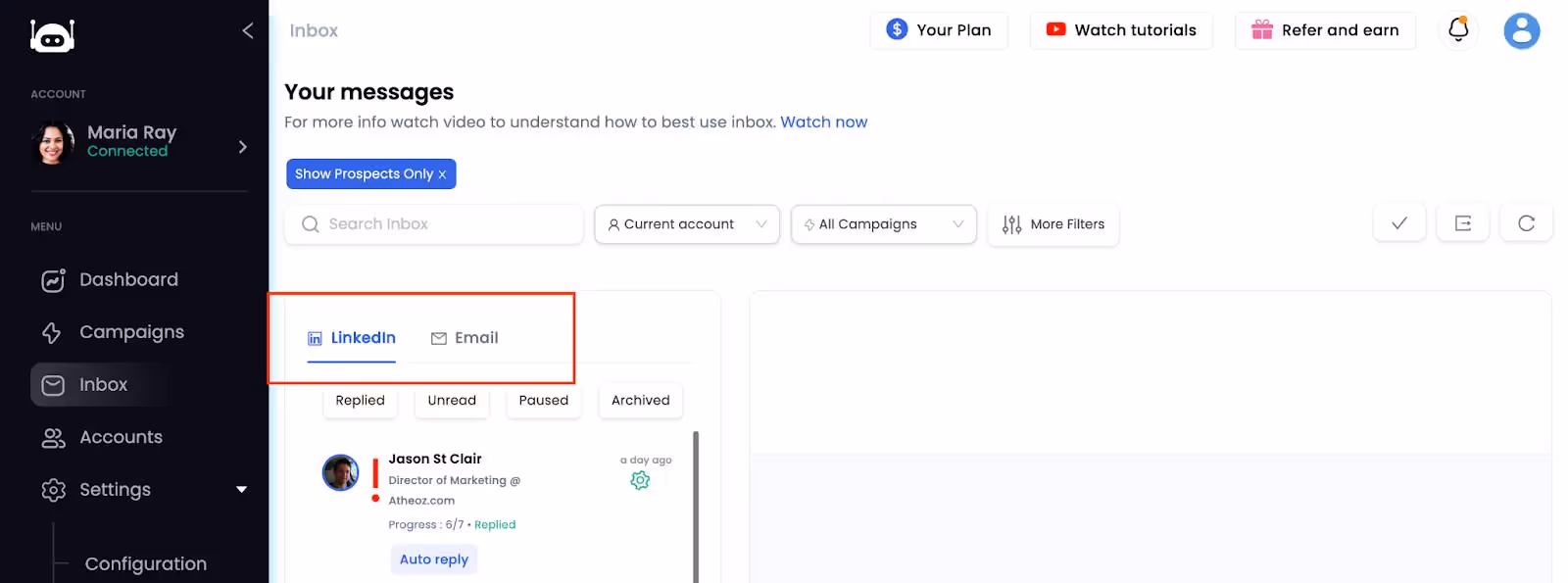Click the a day ago timestamp
Viewport: 1568px width, 583px height.
pyautogui.click(x=646, y=461)
